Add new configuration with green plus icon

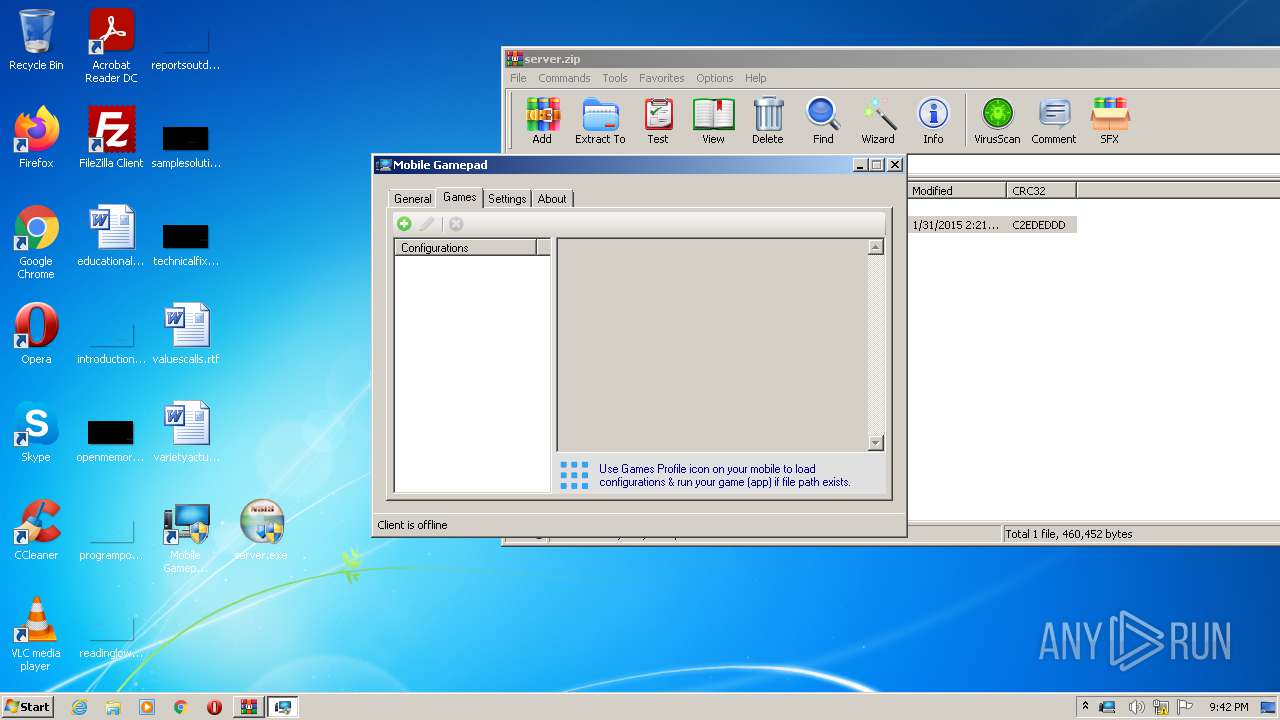pyautogui.click(x=404, y=224)
